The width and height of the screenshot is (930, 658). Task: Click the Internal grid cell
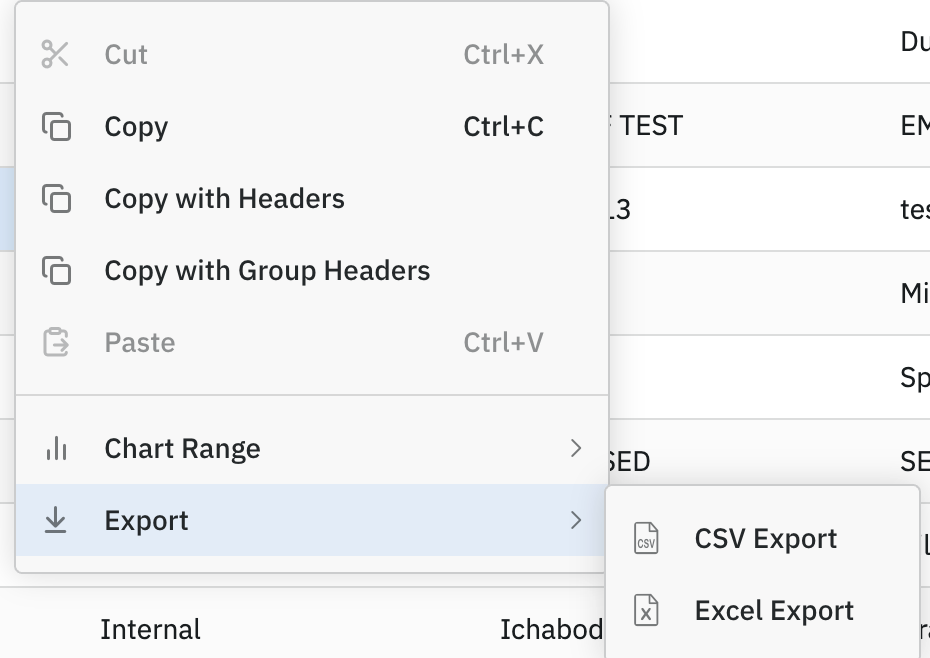click(150, 630)
